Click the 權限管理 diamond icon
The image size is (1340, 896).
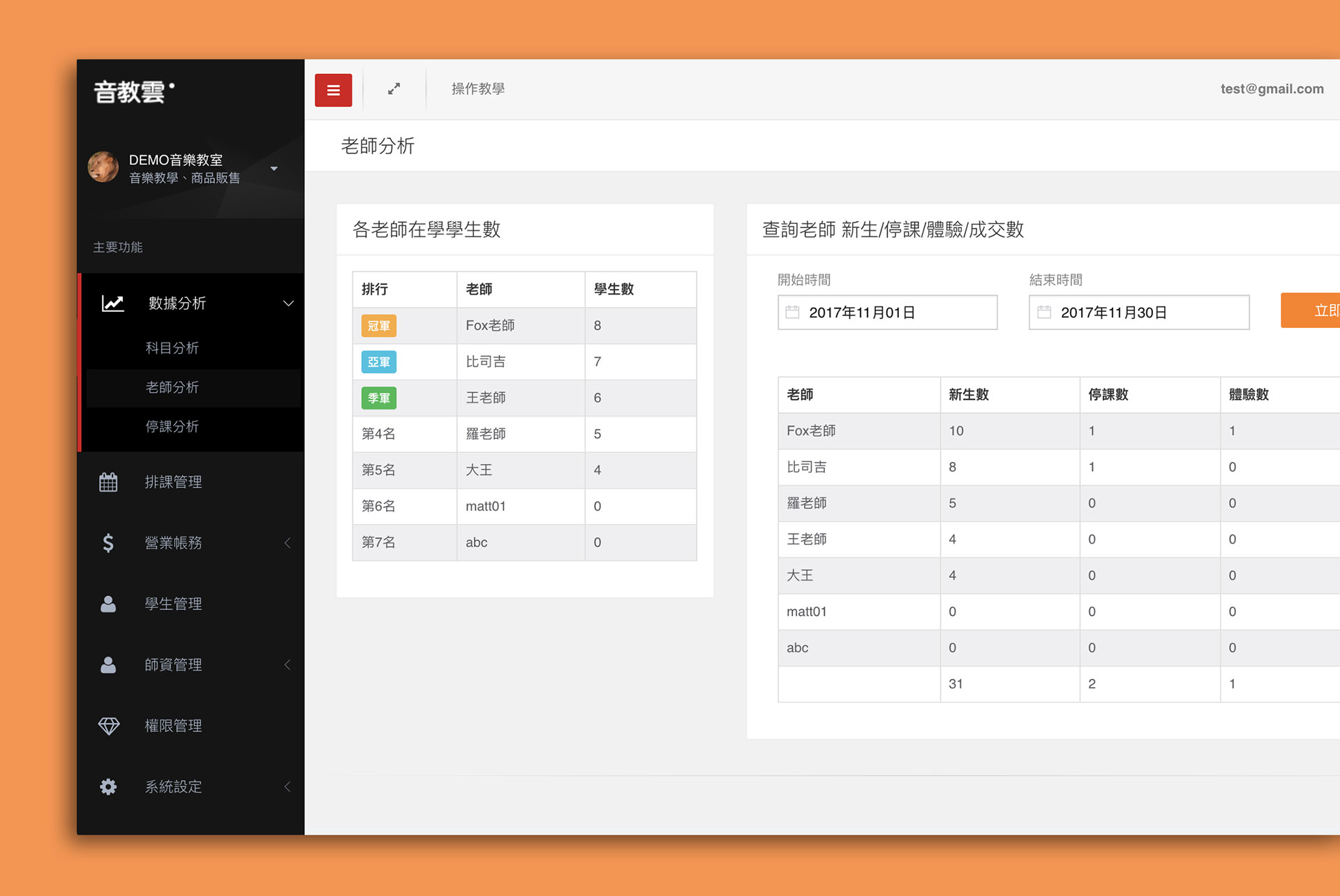[x=108, y=726]
